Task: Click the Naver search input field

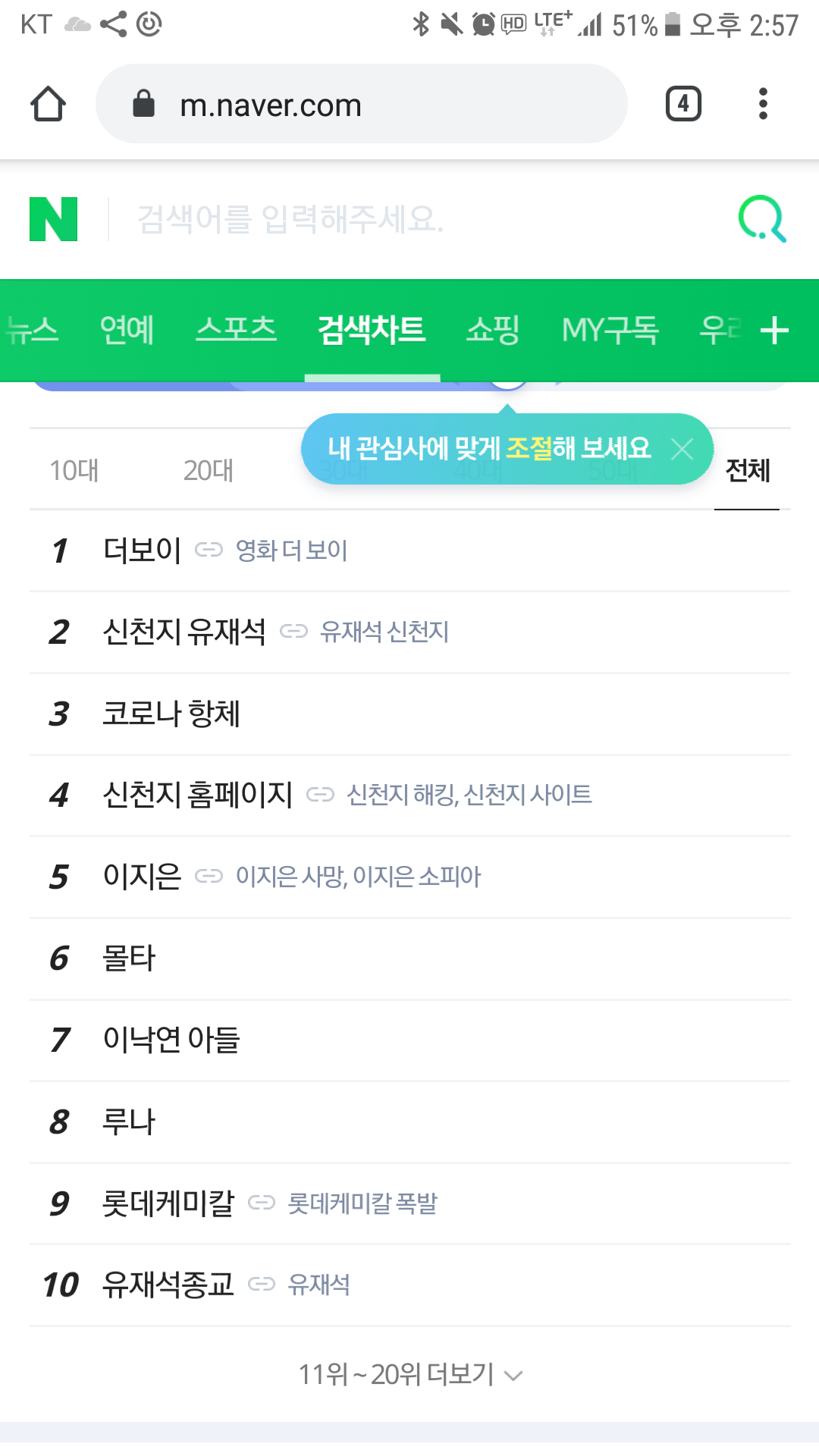Action: click(x=409, y=220)
